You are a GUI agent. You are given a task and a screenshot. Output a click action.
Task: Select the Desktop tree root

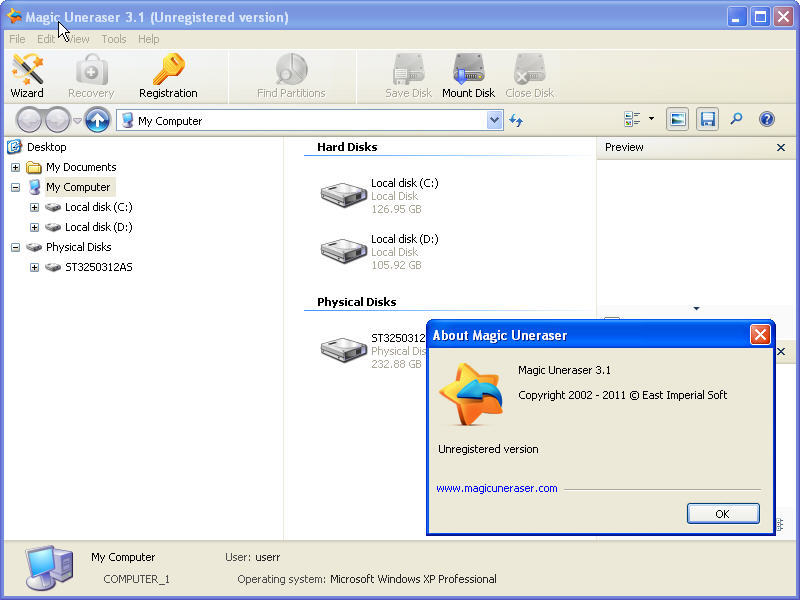click(46, 147)
